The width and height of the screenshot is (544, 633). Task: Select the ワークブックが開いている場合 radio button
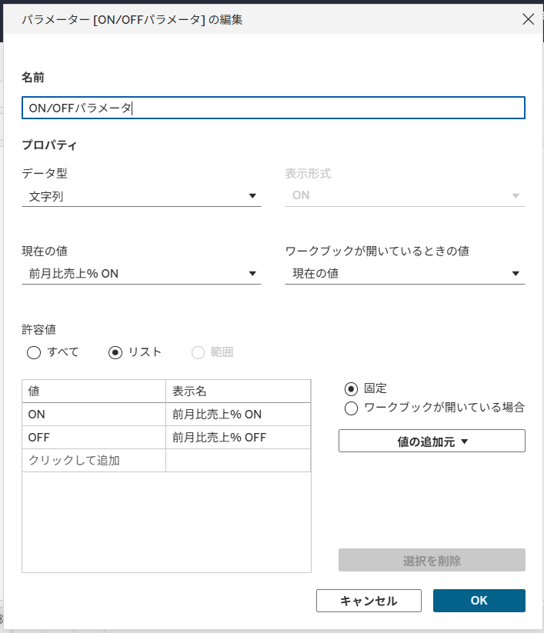click(x=351, y=408)
